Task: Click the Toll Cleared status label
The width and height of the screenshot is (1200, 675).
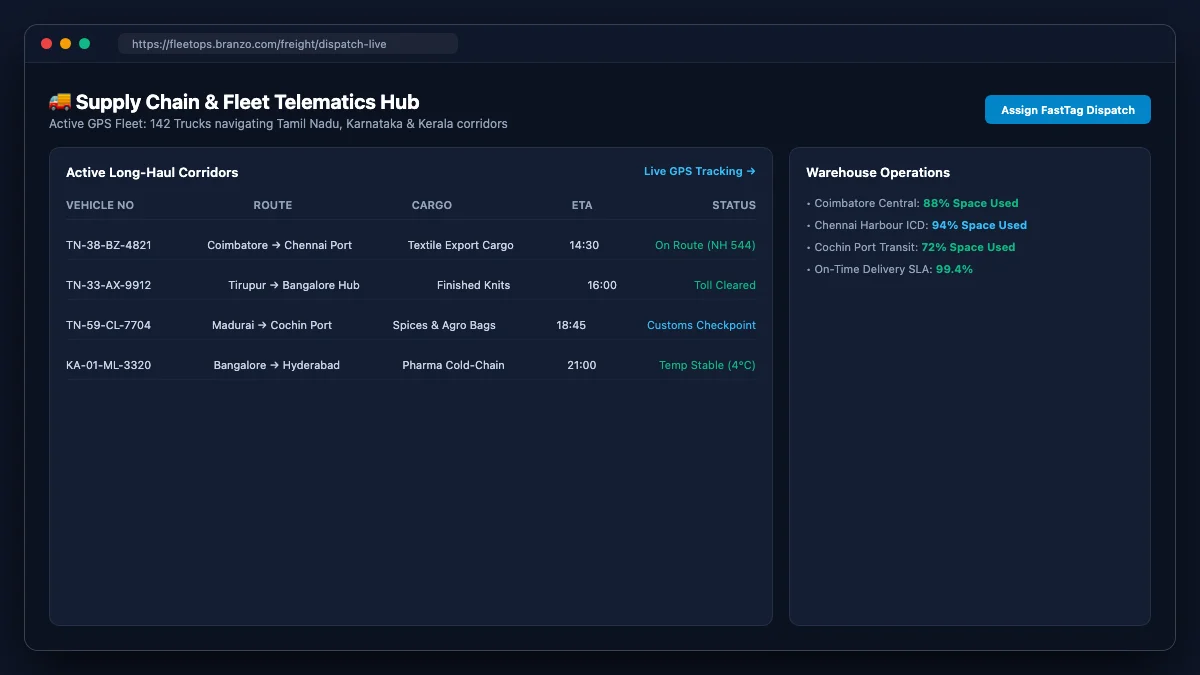Action: [725, 285]
